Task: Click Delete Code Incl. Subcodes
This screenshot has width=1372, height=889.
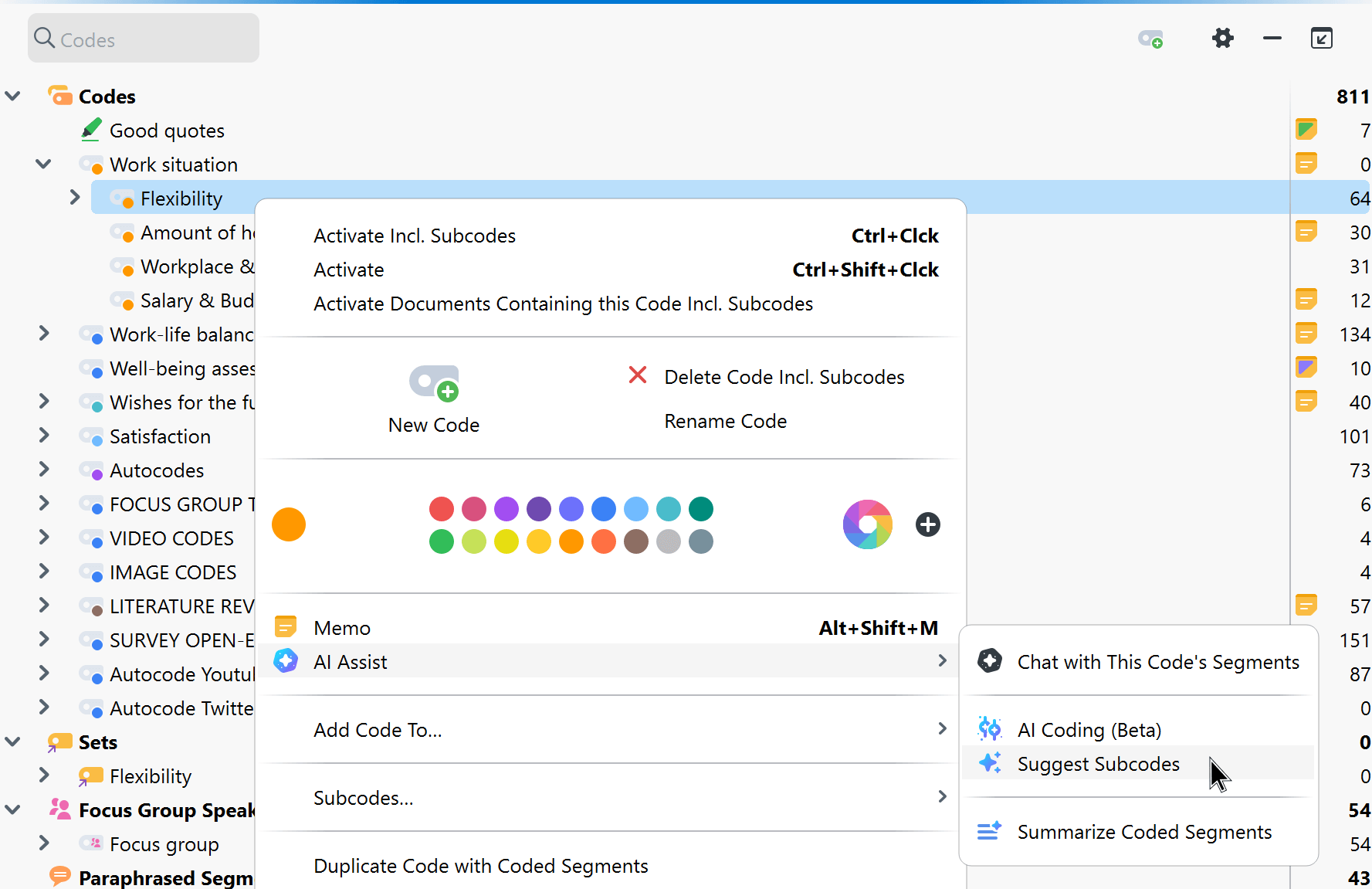Action: click(x=784, y=377)
